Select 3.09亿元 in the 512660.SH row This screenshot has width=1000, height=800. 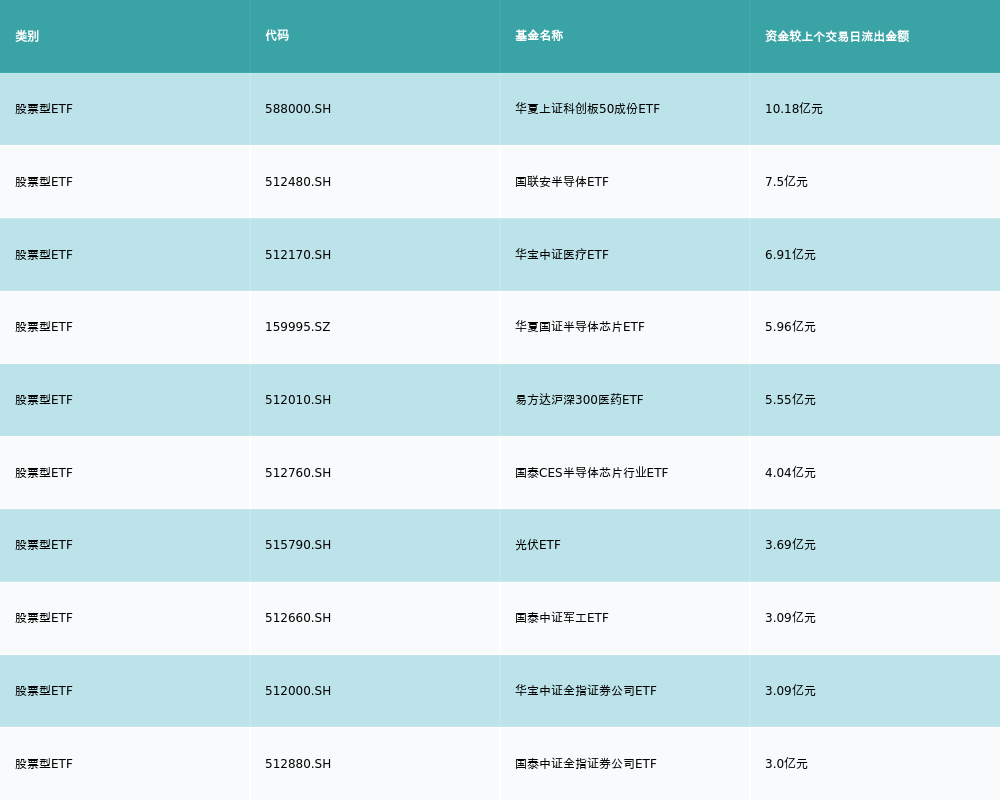pos(790,618)
